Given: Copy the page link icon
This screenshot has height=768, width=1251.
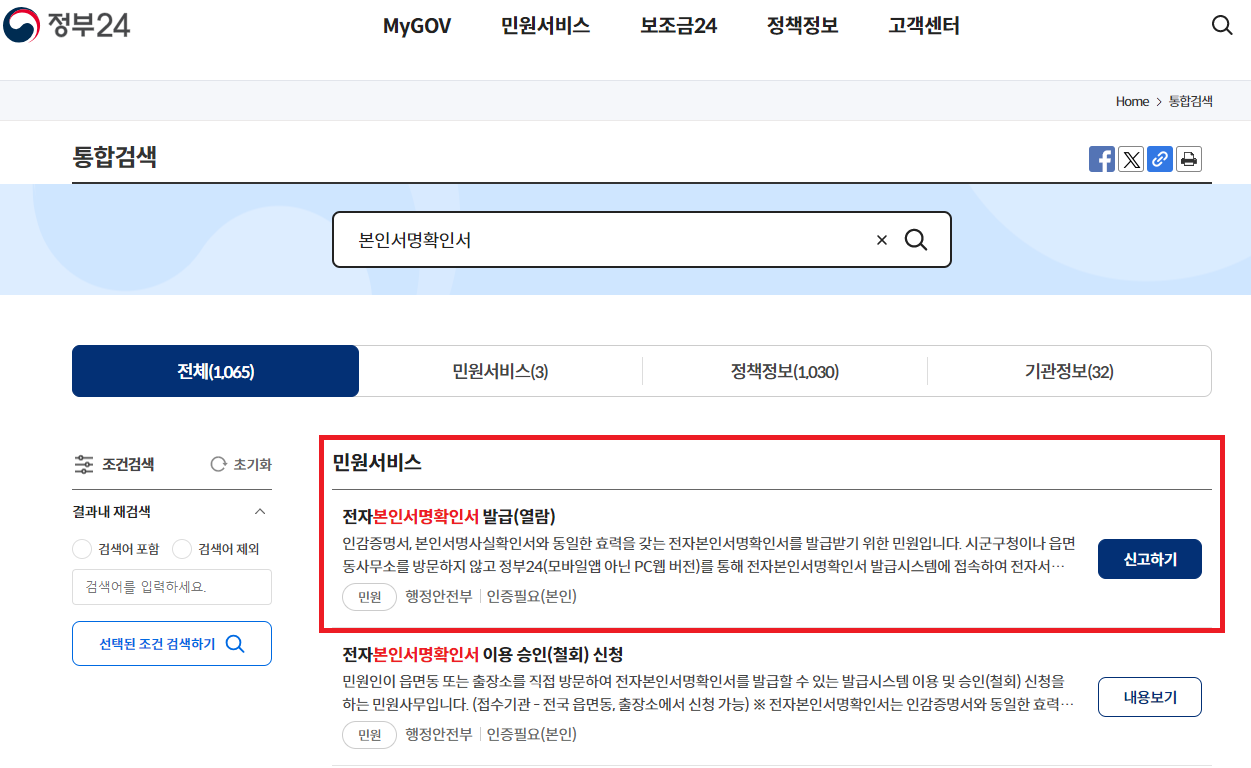Looking at the screenshot, I should [x=1160, y=158].
